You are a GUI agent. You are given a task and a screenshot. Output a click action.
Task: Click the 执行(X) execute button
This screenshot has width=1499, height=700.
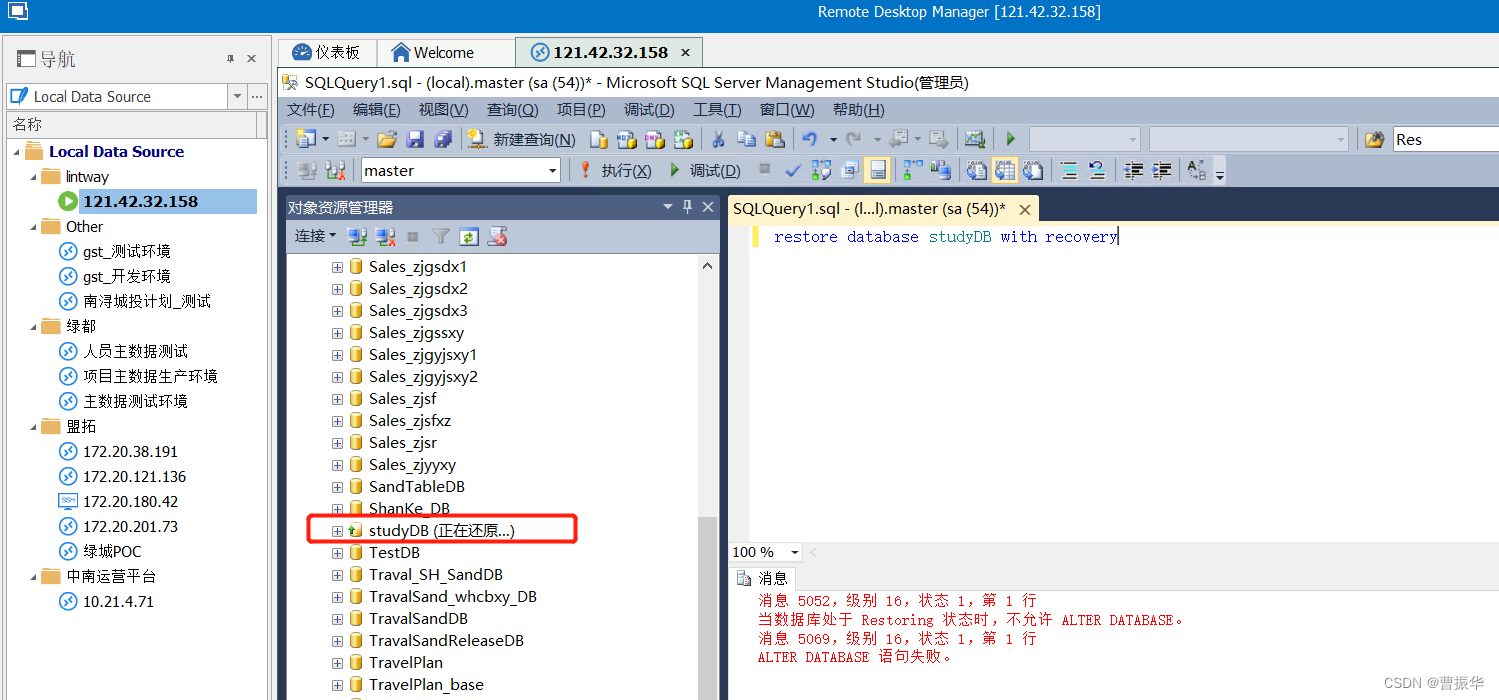pyautogui.click(x=615, y=171)
